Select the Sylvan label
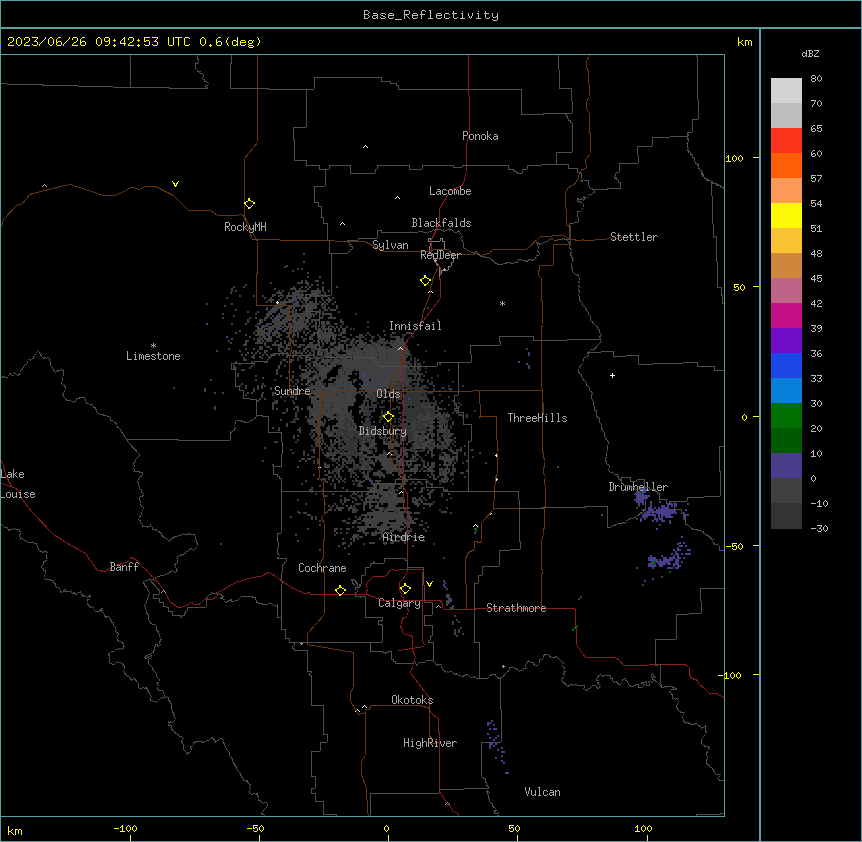The height and width of the screenshot is (842, 862). pyautogui.click(x=390, y=245)
